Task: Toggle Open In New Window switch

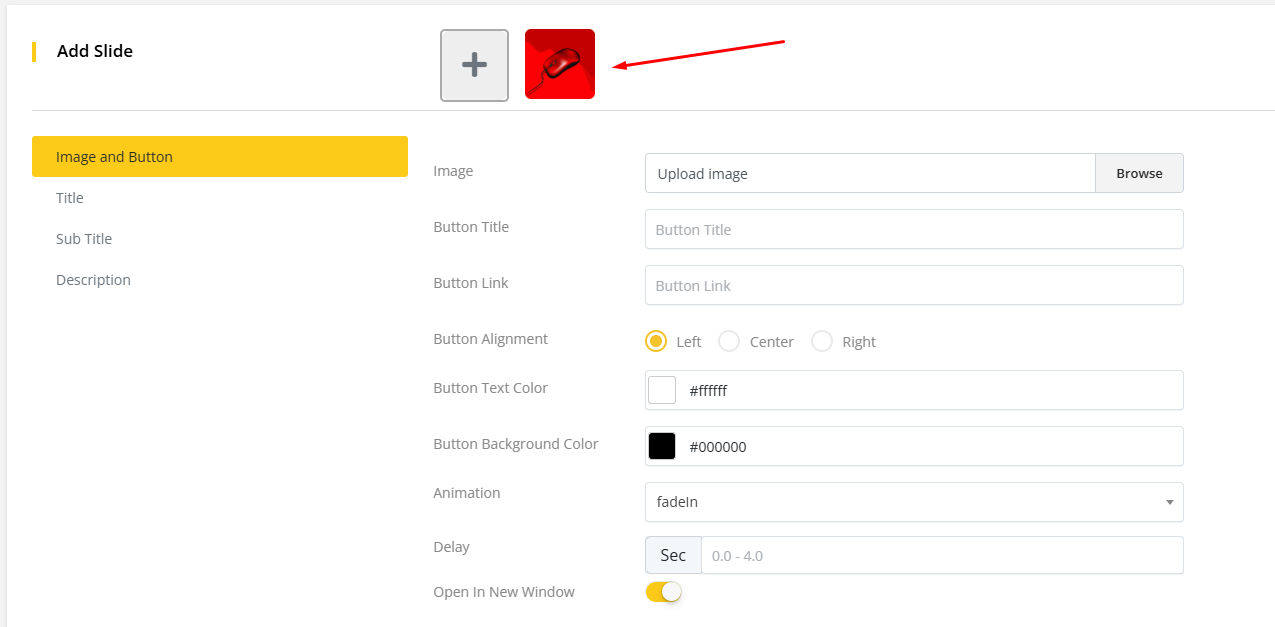Action: 664,592
